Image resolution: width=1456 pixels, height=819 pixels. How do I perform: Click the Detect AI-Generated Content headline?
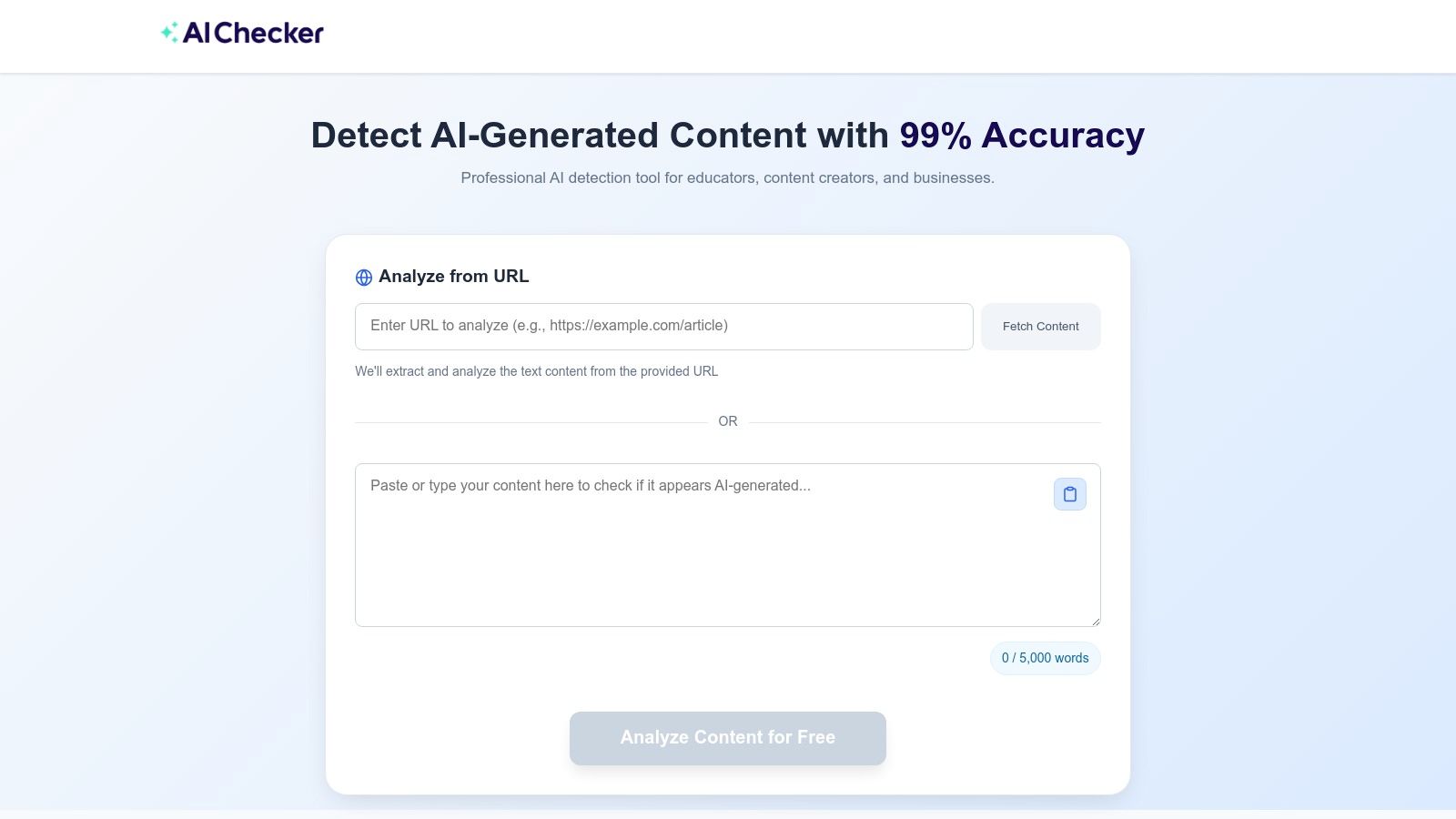tap(601, 135)
